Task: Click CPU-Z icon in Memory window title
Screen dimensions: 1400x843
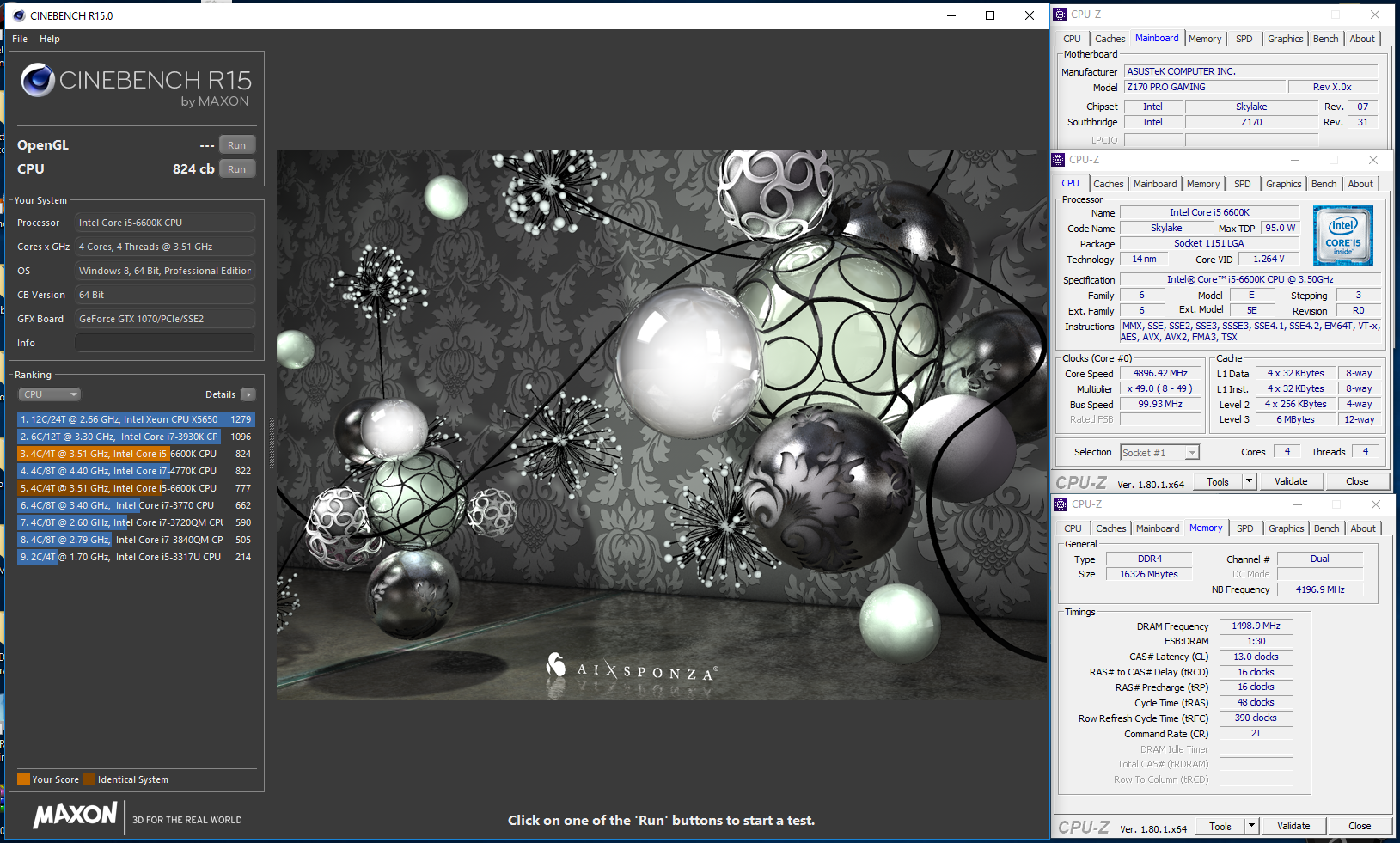Action: pyautogui.click(x=1061, y=504)
